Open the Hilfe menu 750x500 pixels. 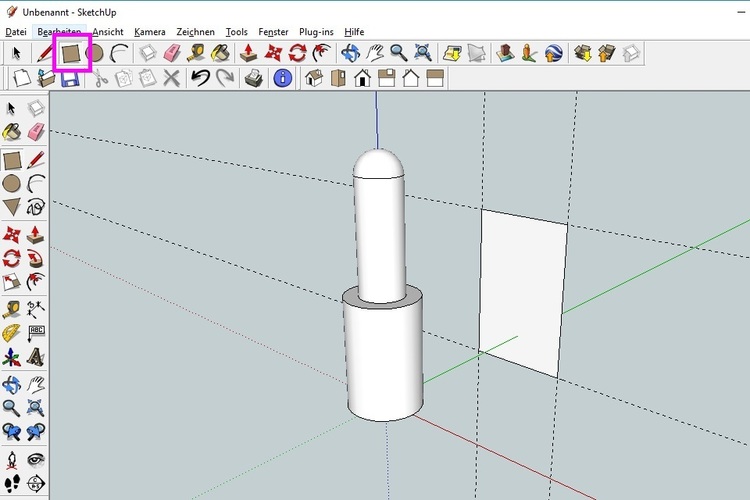(x=354, y=32)
